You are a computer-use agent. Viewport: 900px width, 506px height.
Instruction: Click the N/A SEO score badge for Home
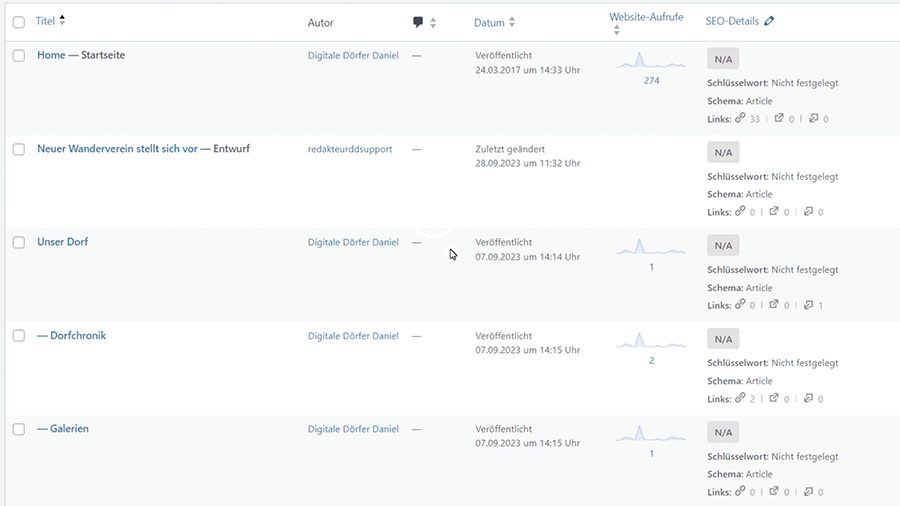coord(723,59)
